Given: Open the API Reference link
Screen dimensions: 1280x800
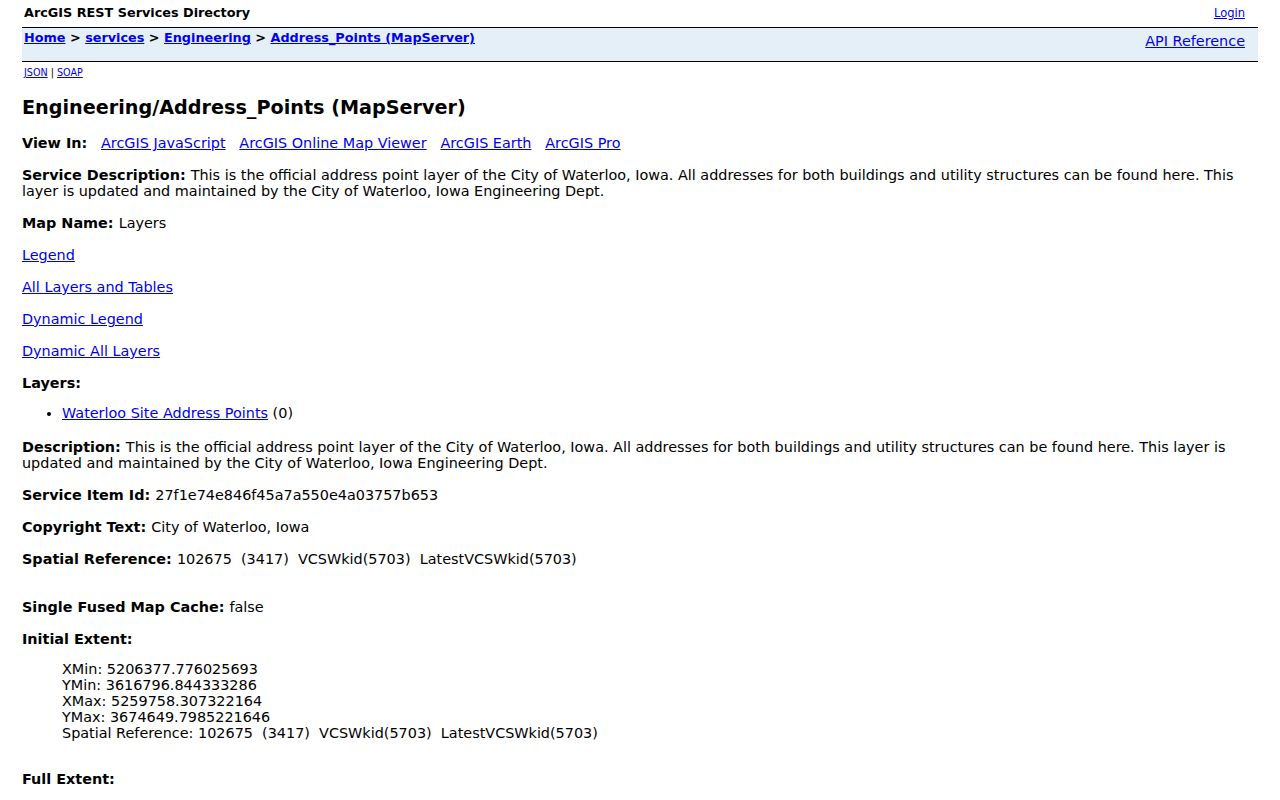Looking at the screenshot, I should (1195, 41).
